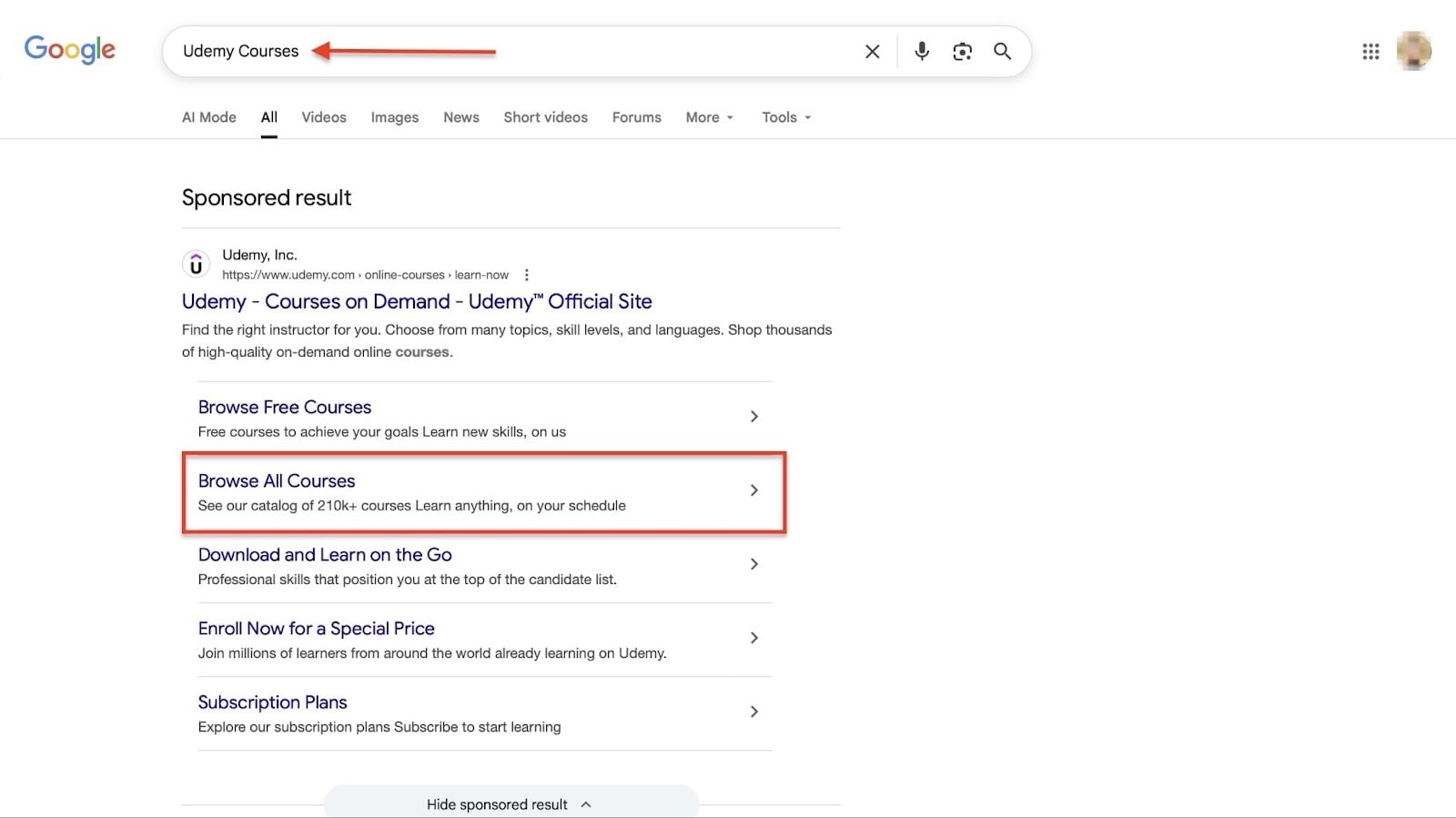Screen dimensions: 1456x818
Task: Open Udemy Official Site headline link
Action: point(417,301)
